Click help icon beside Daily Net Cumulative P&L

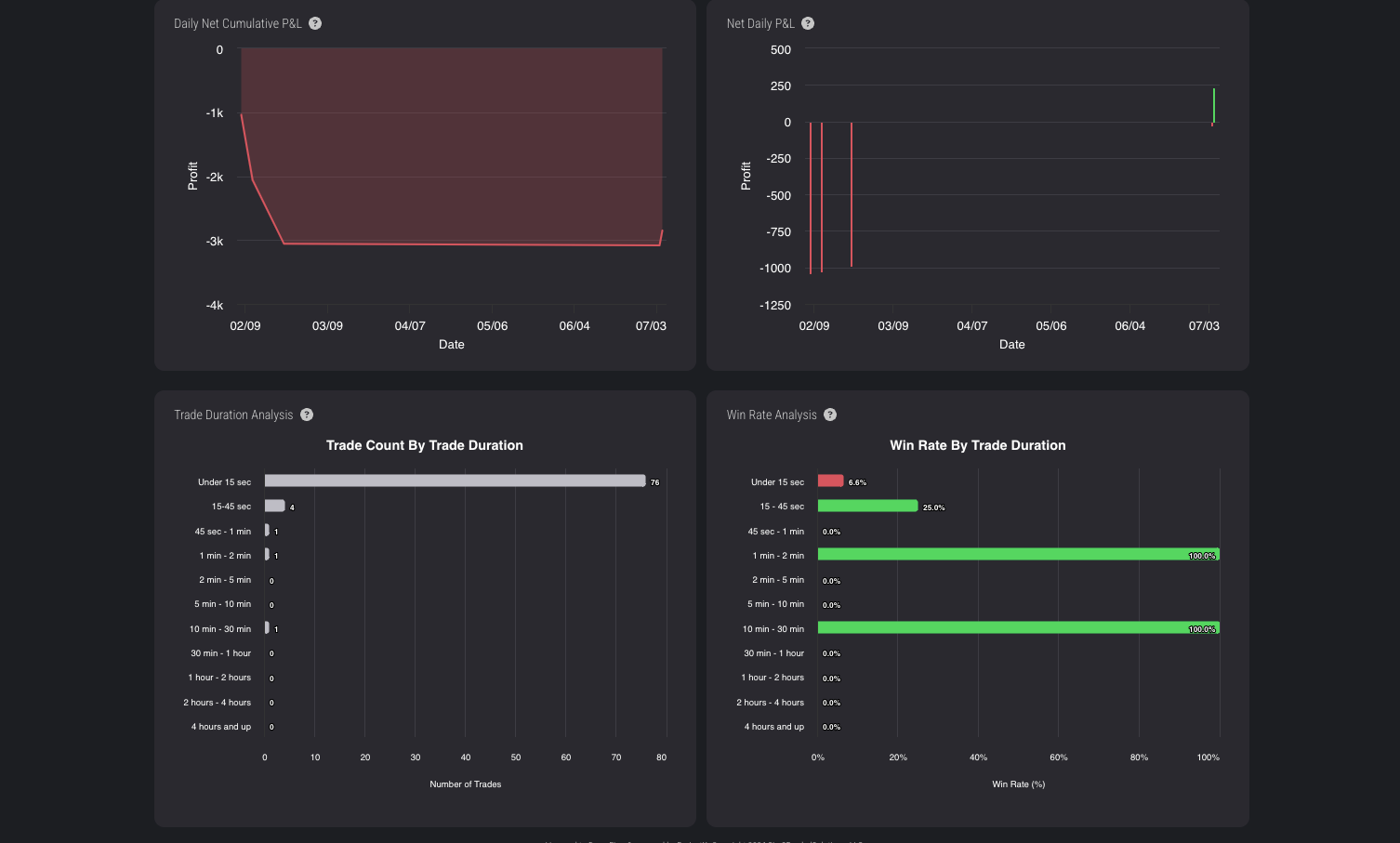coord(315,23)
